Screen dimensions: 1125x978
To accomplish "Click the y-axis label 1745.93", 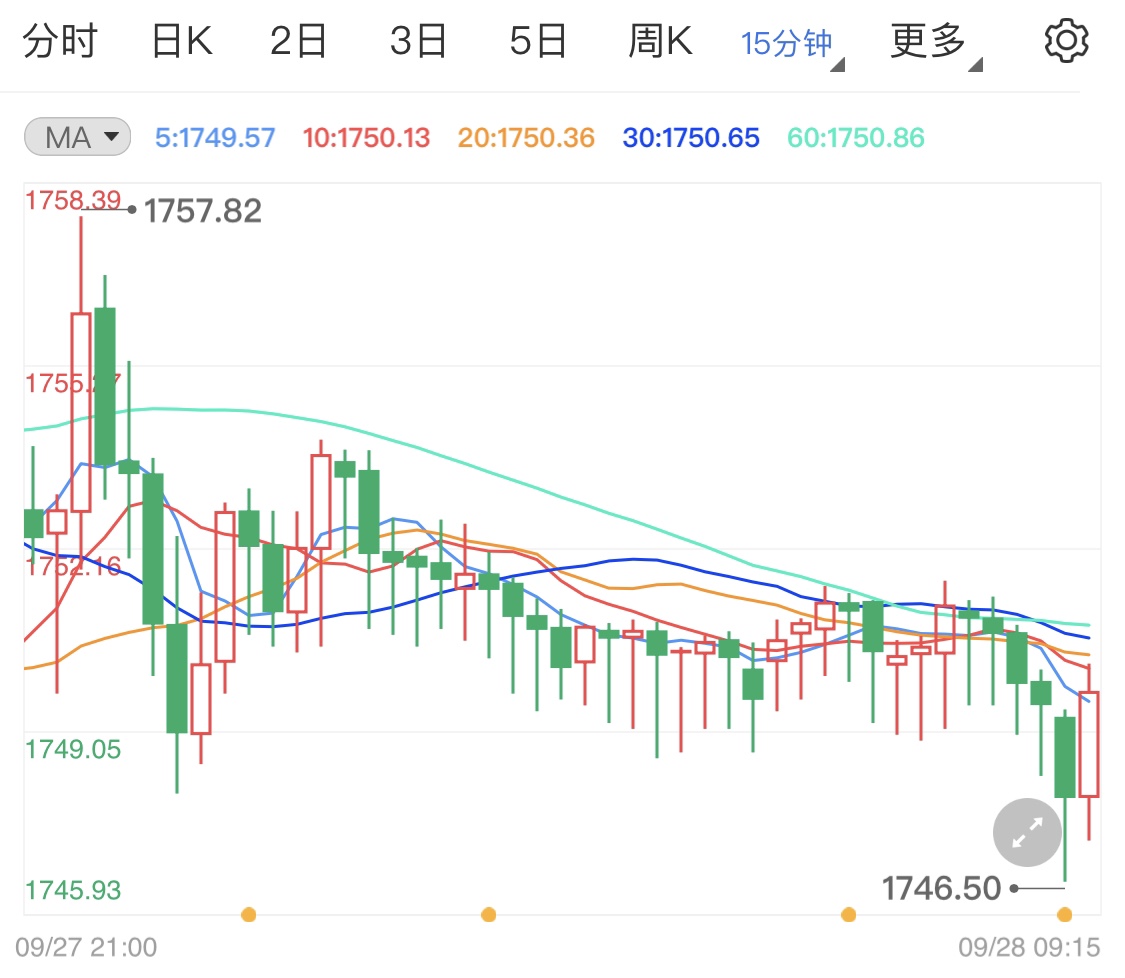I will (x=73, y=890).
